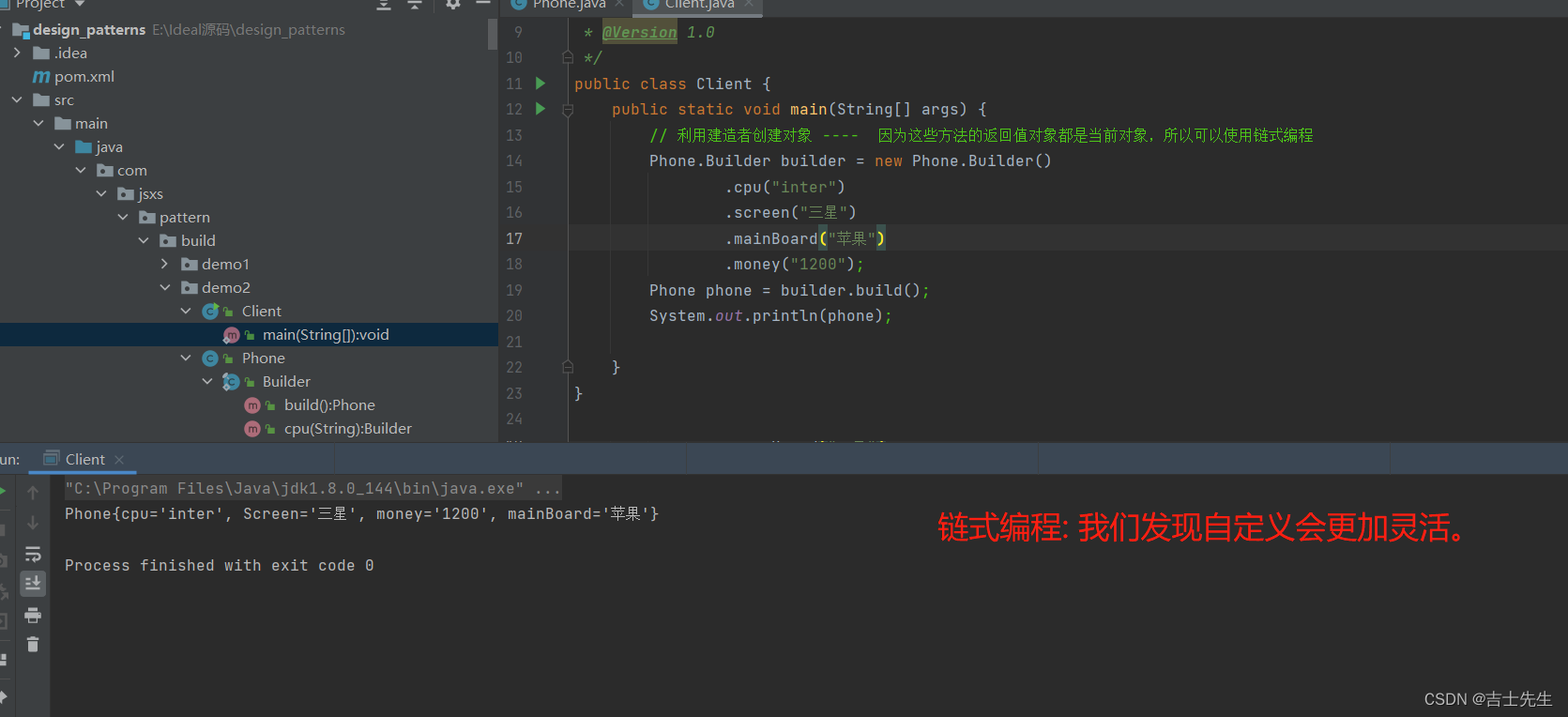This screenshot has height=717, width=1568.
Task: Run class Client from gutter line 11
Action: pyautogui.click(x=540, y=84)
